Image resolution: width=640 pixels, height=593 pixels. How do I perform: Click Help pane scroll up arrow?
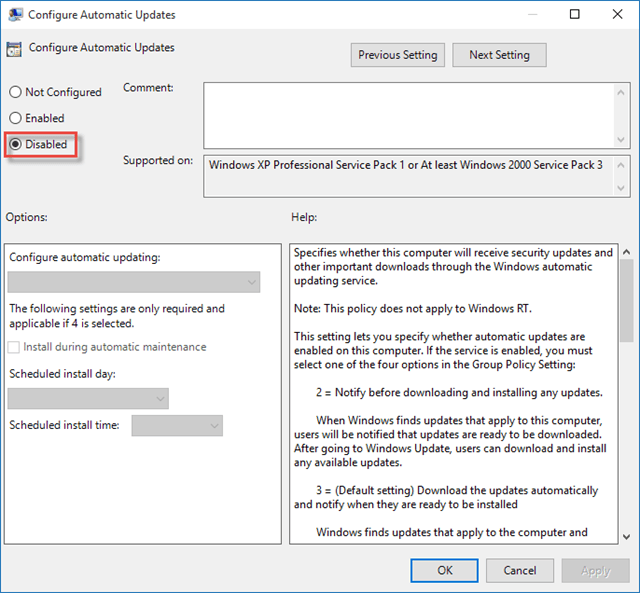pos(627,252)
